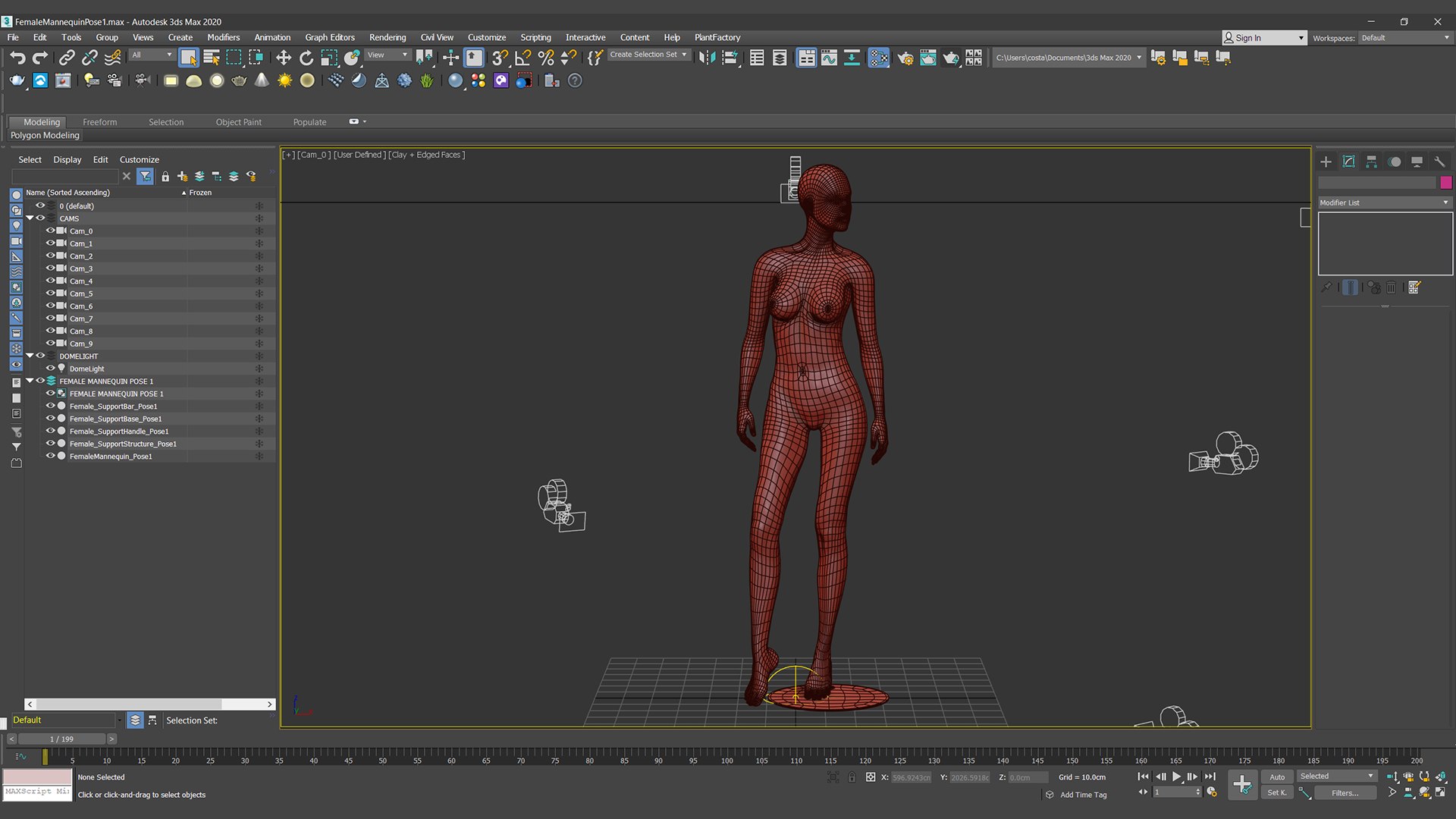The image size is (1456, 819).
Task: Click the time slider at frame 1 / 199
Action: pyautogui.click(x=62, y=739)
